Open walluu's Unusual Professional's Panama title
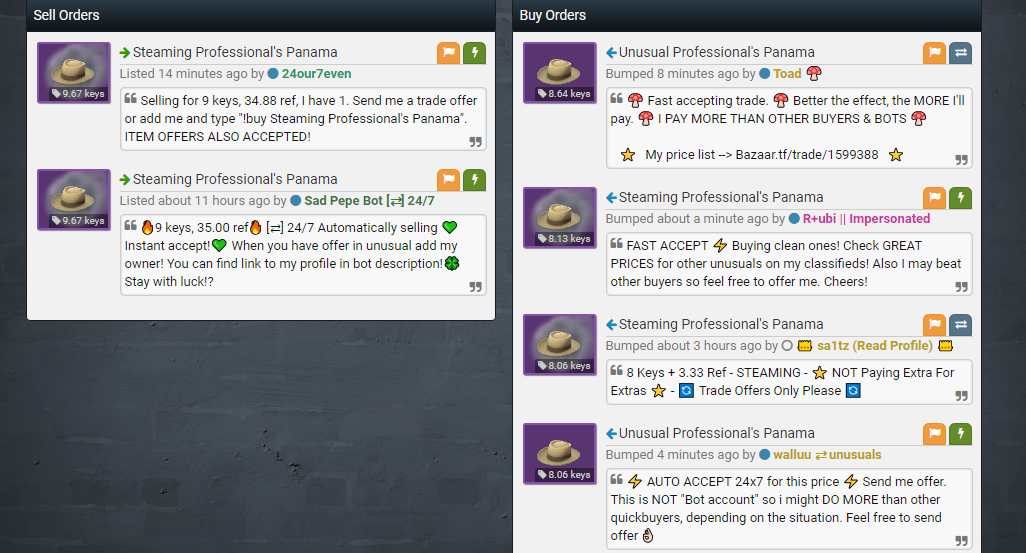The height and width of the screenshot is (553, 1026). point(716,433)
